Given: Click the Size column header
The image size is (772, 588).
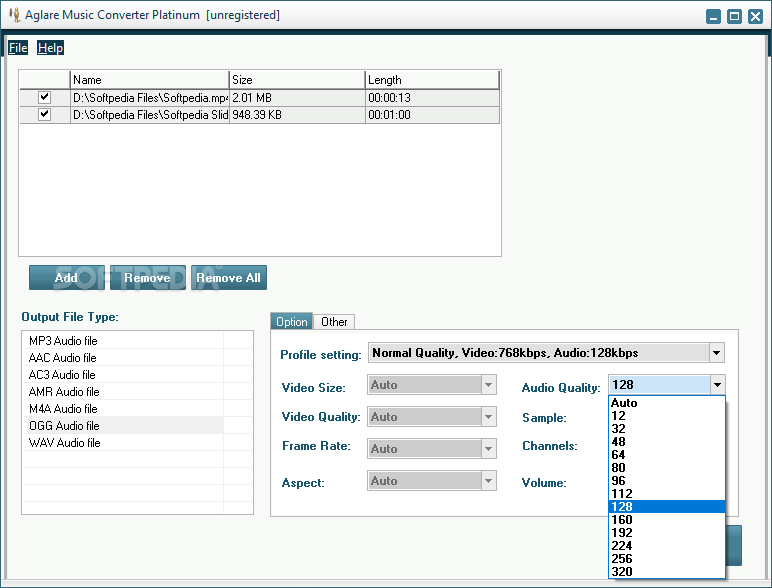Looking at the screenshot, I should pyautogui.click(x=297, y=80).
